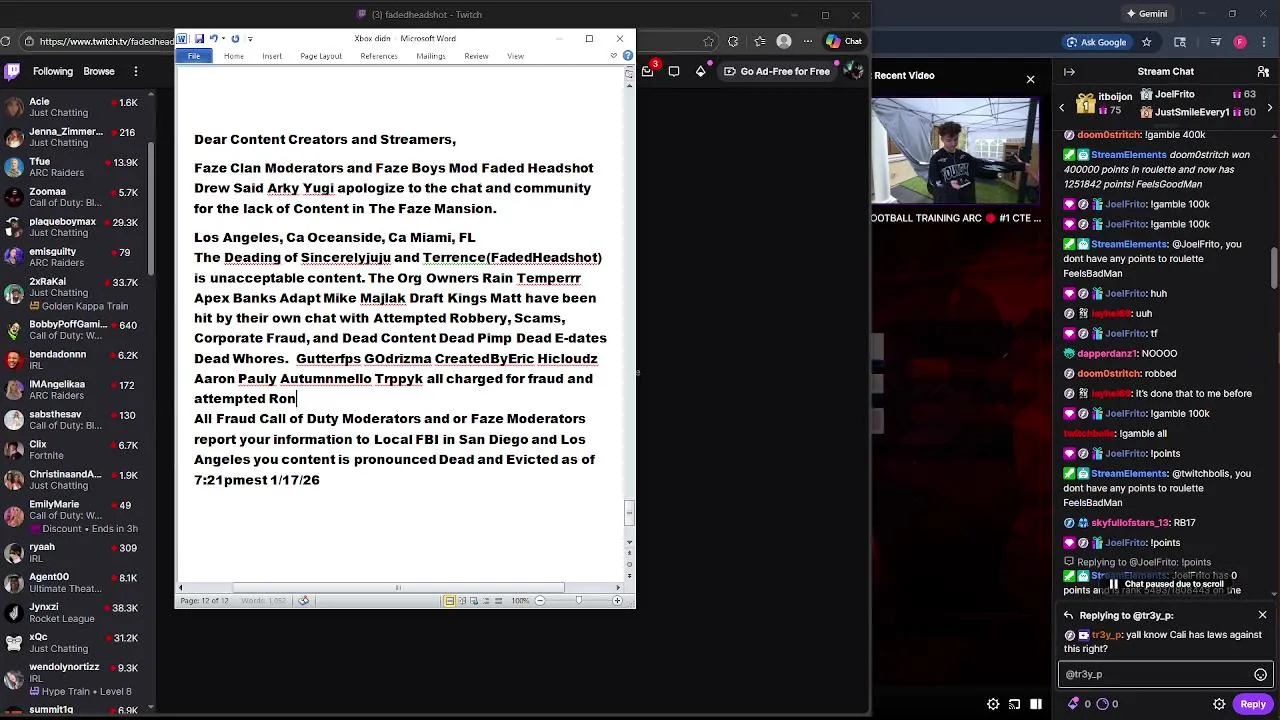Close the Replying to @tr3y_p banner
This screenshot has height=720, width=1280.
[1262, 615]
